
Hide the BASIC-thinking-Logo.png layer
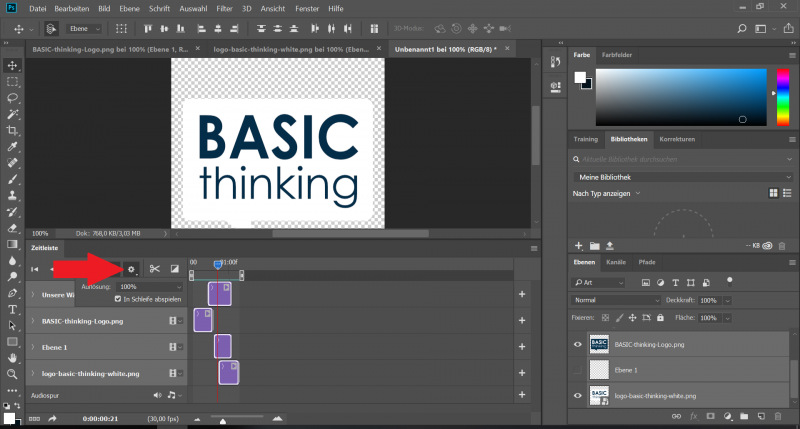(578, 344)
